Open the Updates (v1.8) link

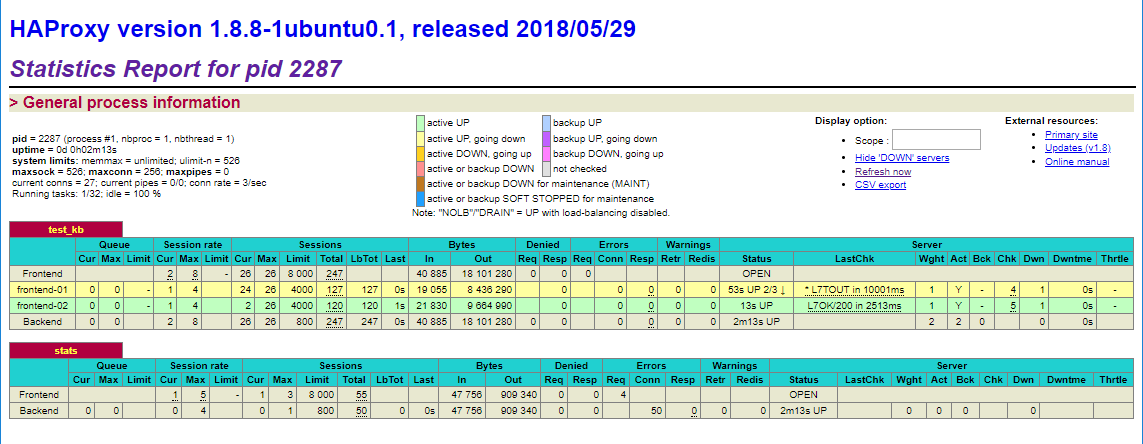1075,148
